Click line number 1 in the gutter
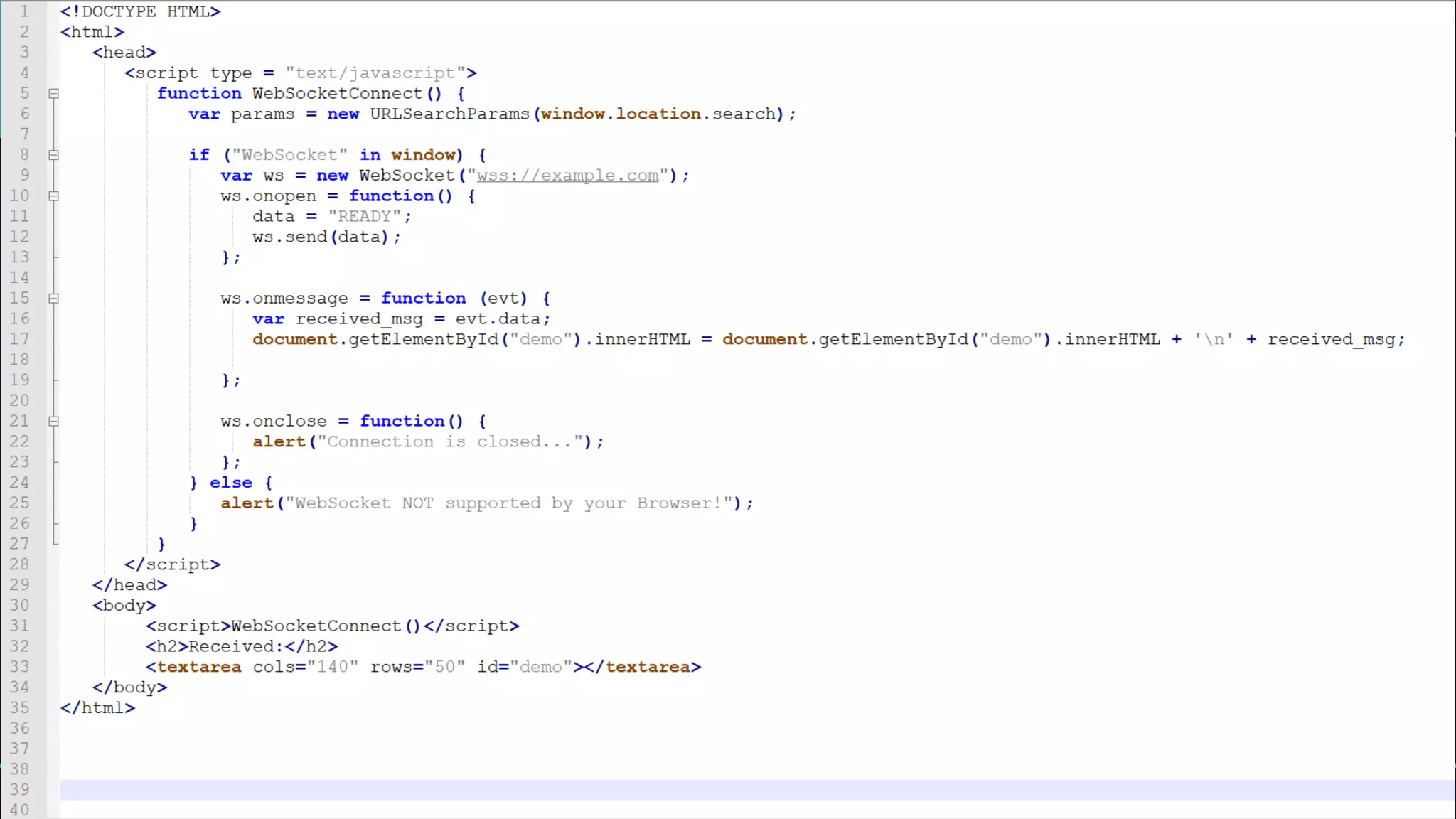Image resolution: width=1456 pixels, height=819 pixels. (23, 11)
